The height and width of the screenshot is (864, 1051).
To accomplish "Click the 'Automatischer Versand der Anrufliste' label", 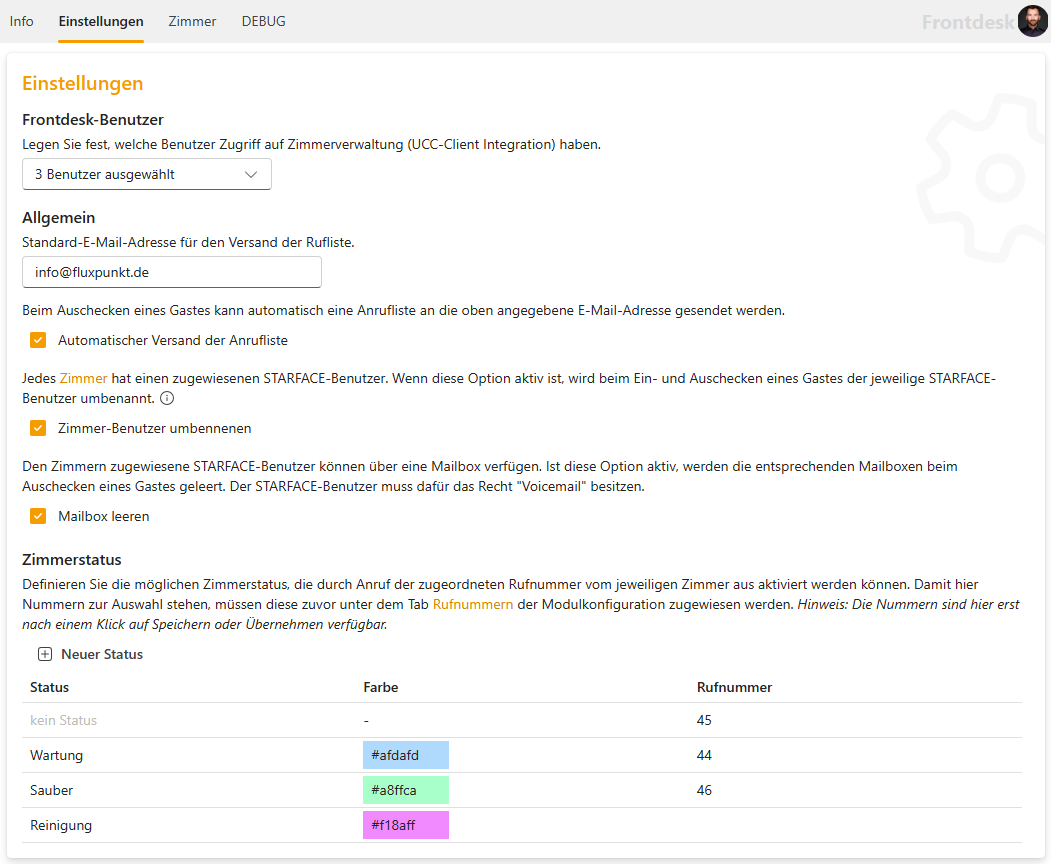I will pos(173,341).
